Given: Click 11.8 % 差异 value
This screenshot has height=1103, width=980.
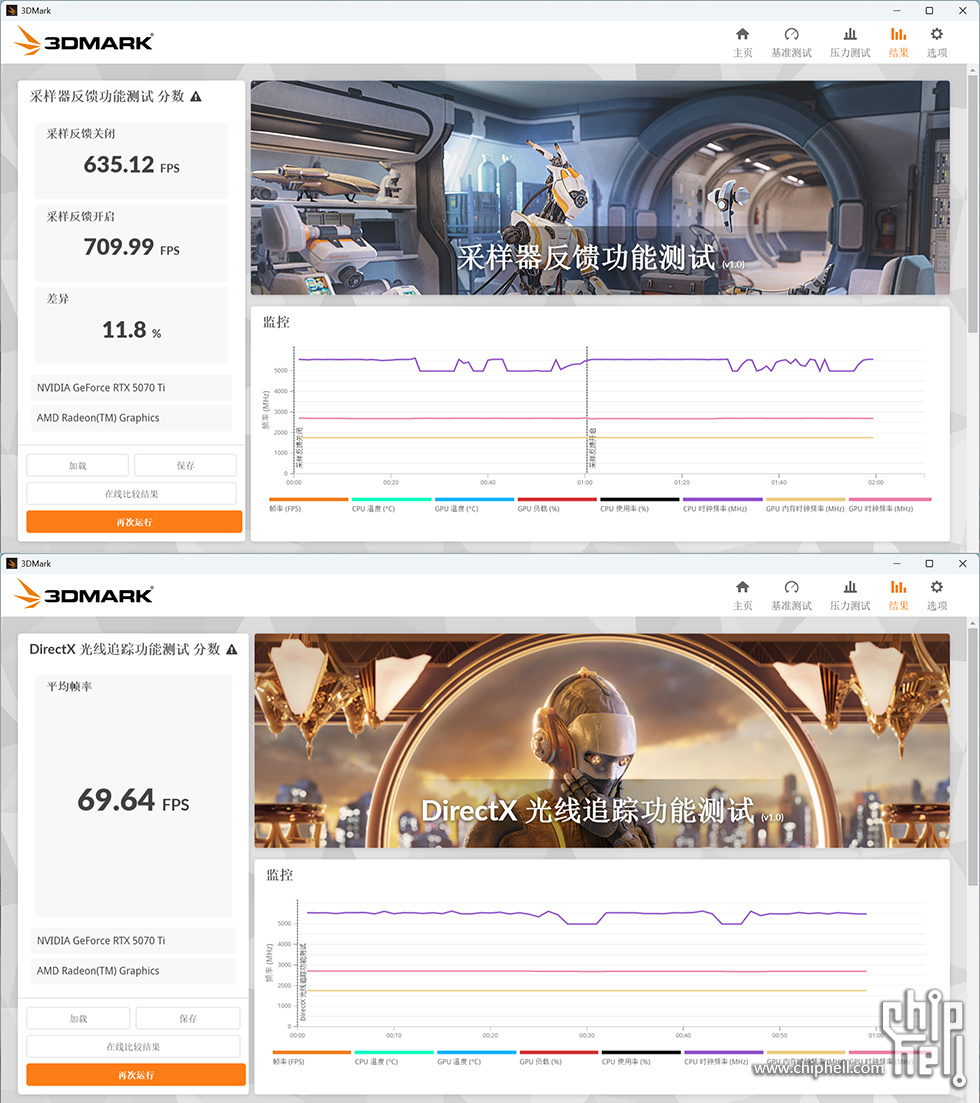Looking at the screenshot, I should (x=132, y=330).
